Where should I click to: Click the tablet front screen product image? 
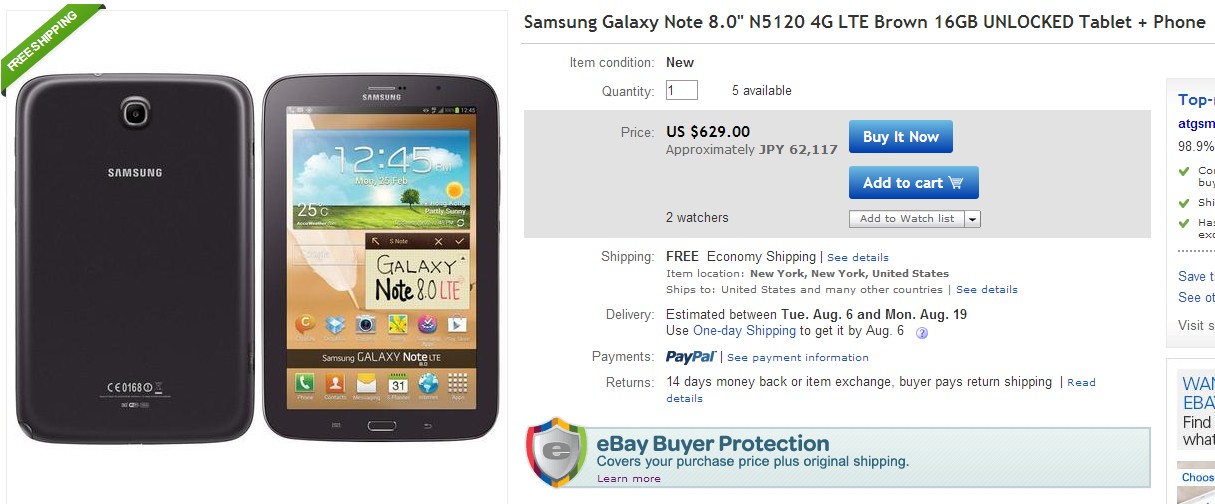coord(380,258)
